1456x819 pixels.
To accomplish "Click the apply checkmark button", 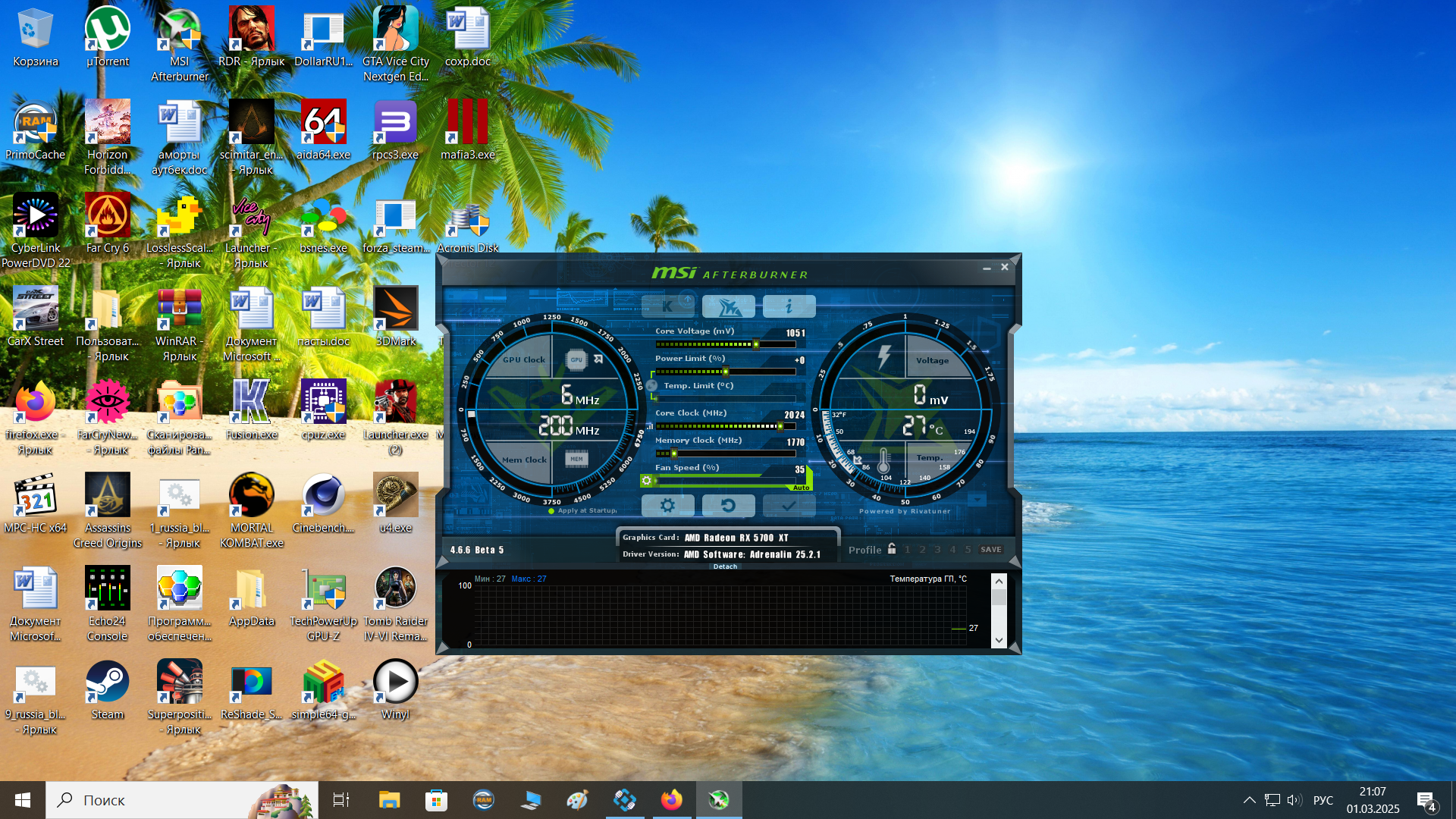I will [789, 505].
